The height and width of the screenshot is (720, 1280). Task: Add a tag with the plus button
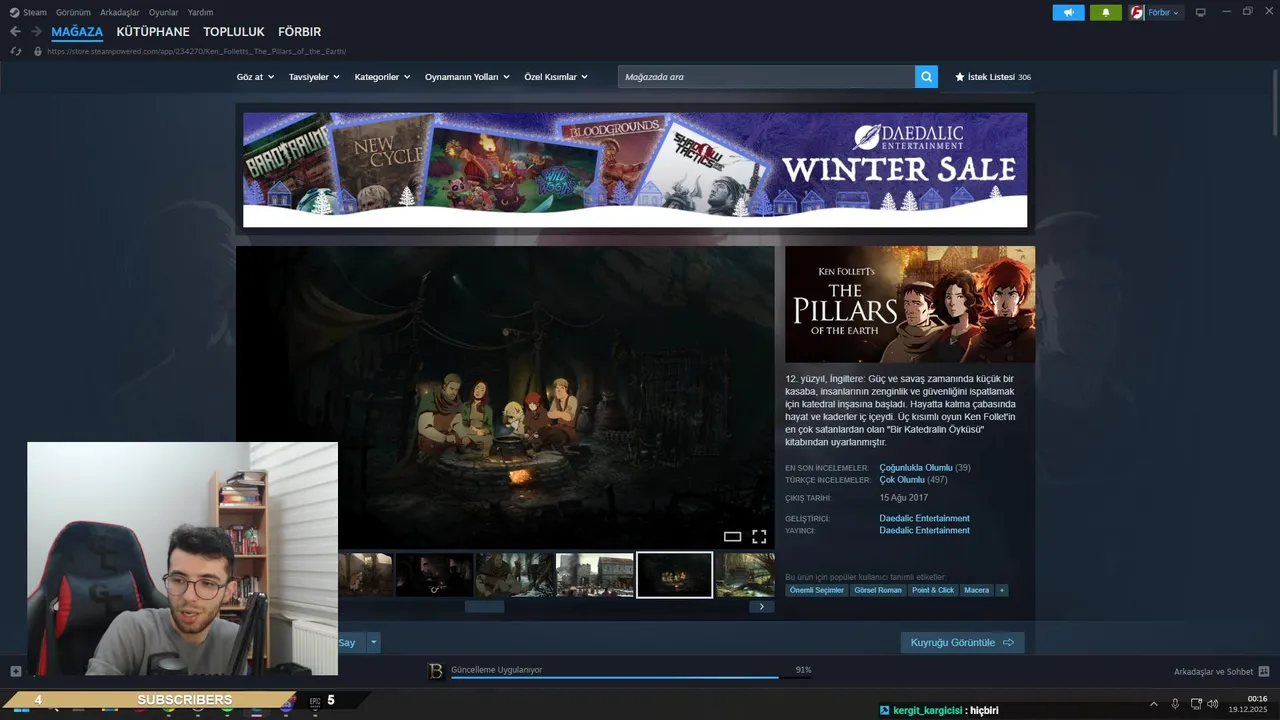coord(1001,590)
